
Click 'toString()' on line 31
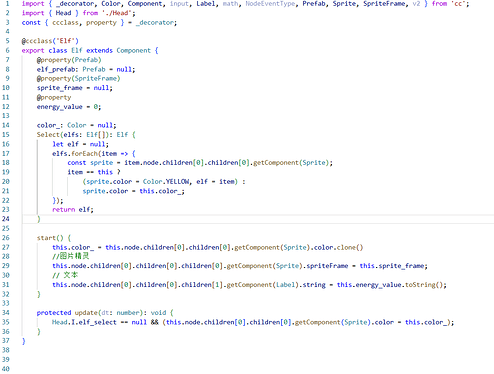click(x=424, y=285)
